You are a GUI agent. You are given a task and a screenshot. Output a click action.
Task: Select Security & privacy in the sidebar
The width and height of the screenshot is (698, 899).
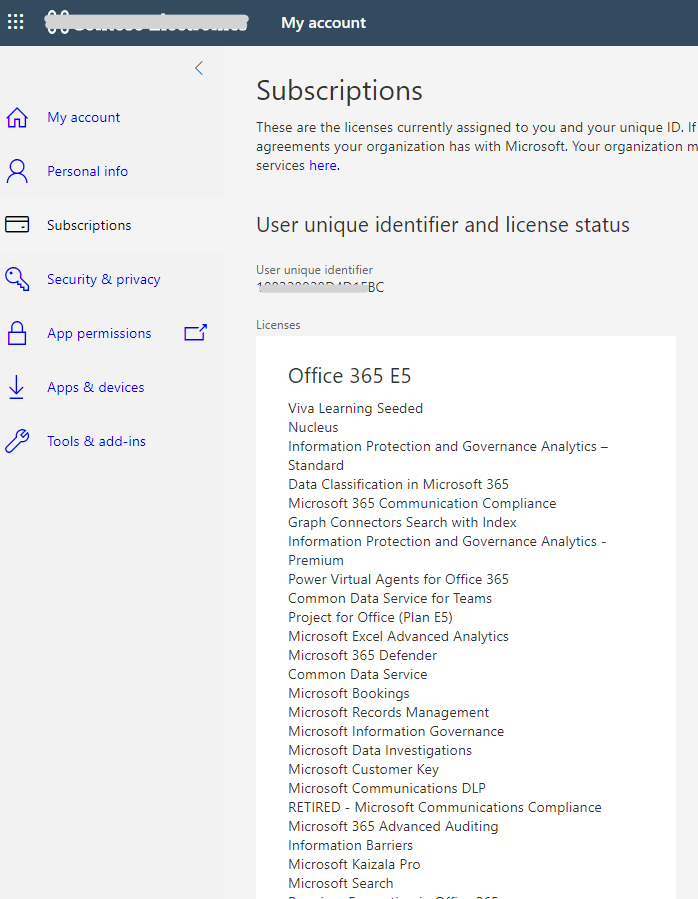[104, 279]
